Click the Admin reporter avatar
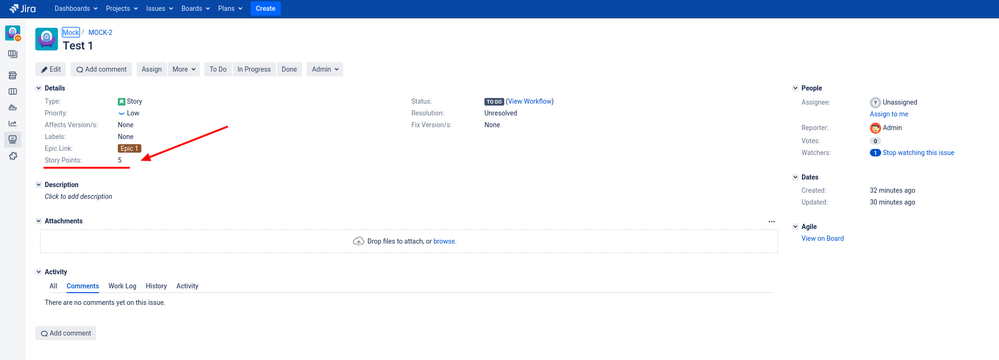The image size is (999, 360). [x=875, y=127]
